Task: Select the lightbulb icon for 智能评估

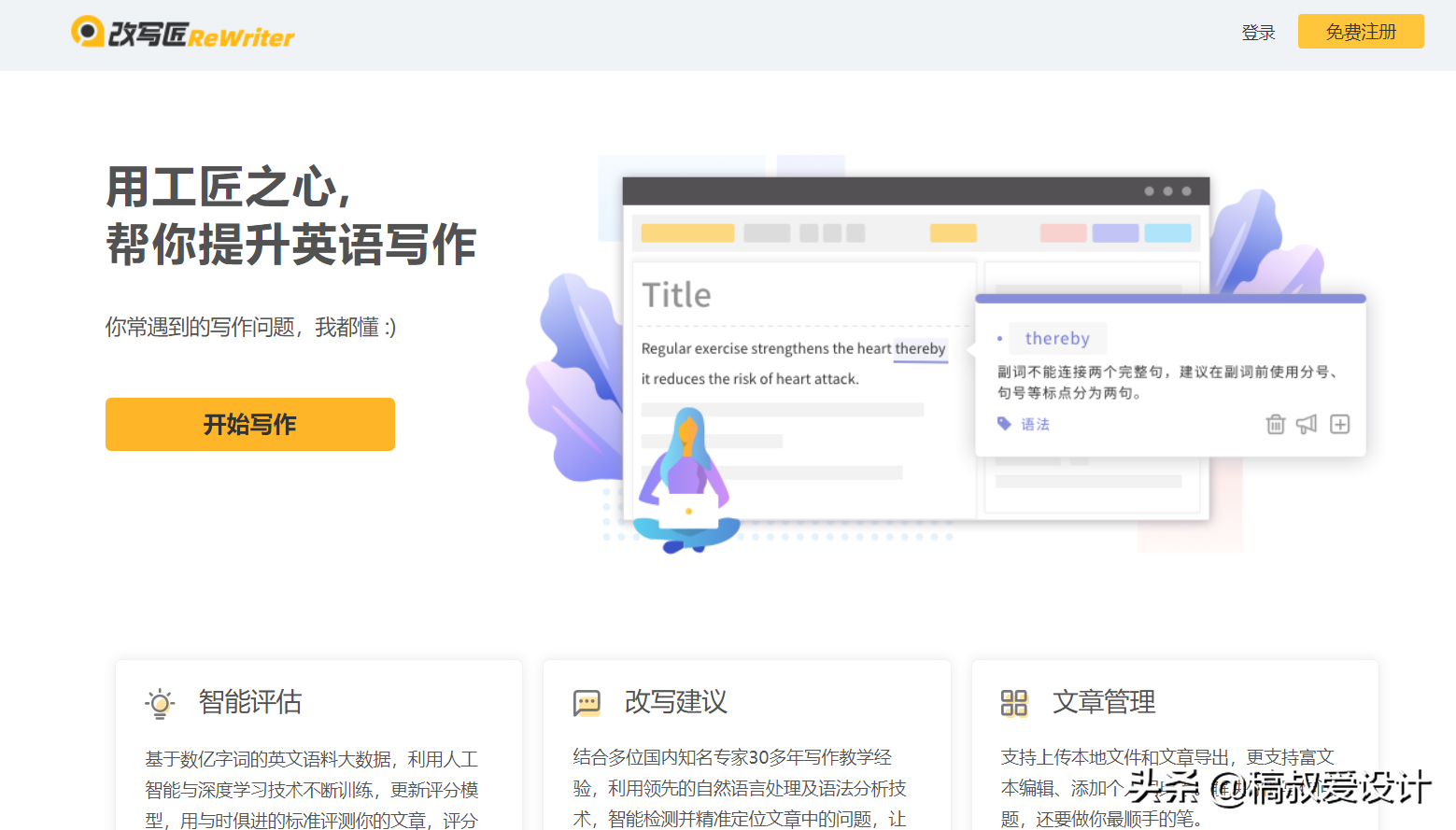Action: pyautogui.click(x=159, y=703)
